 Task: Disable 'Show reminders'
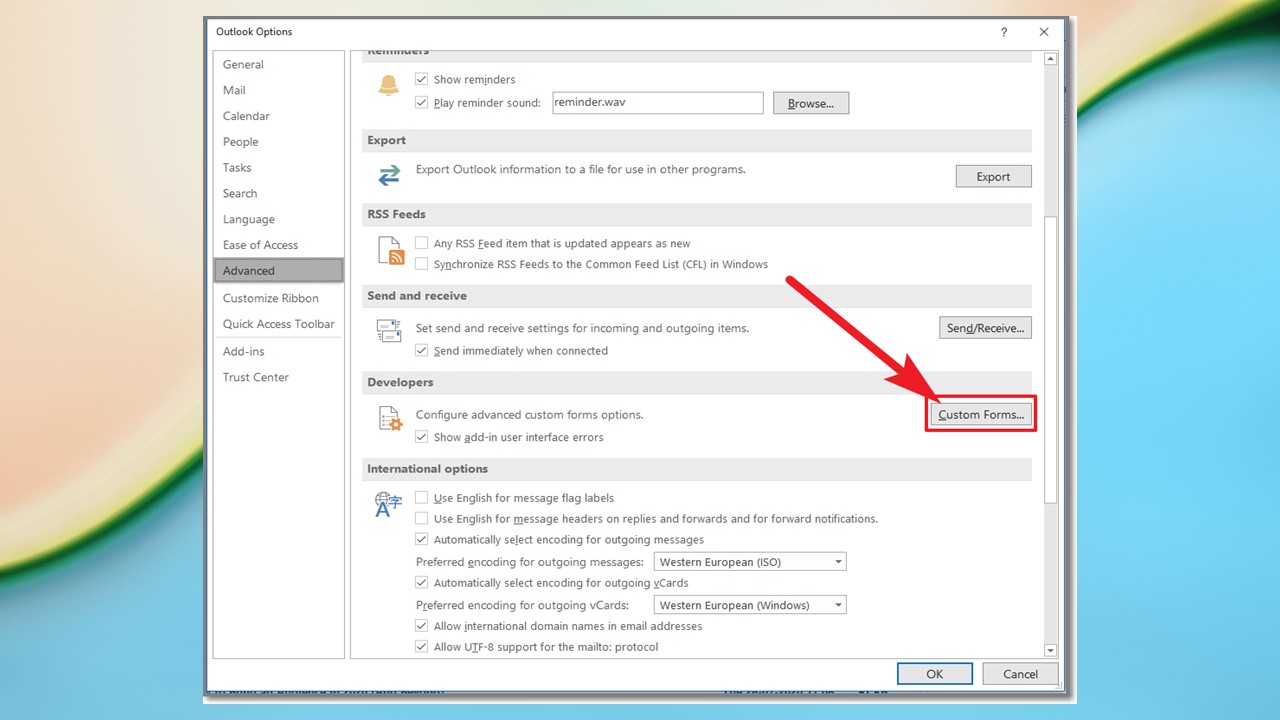421,78
